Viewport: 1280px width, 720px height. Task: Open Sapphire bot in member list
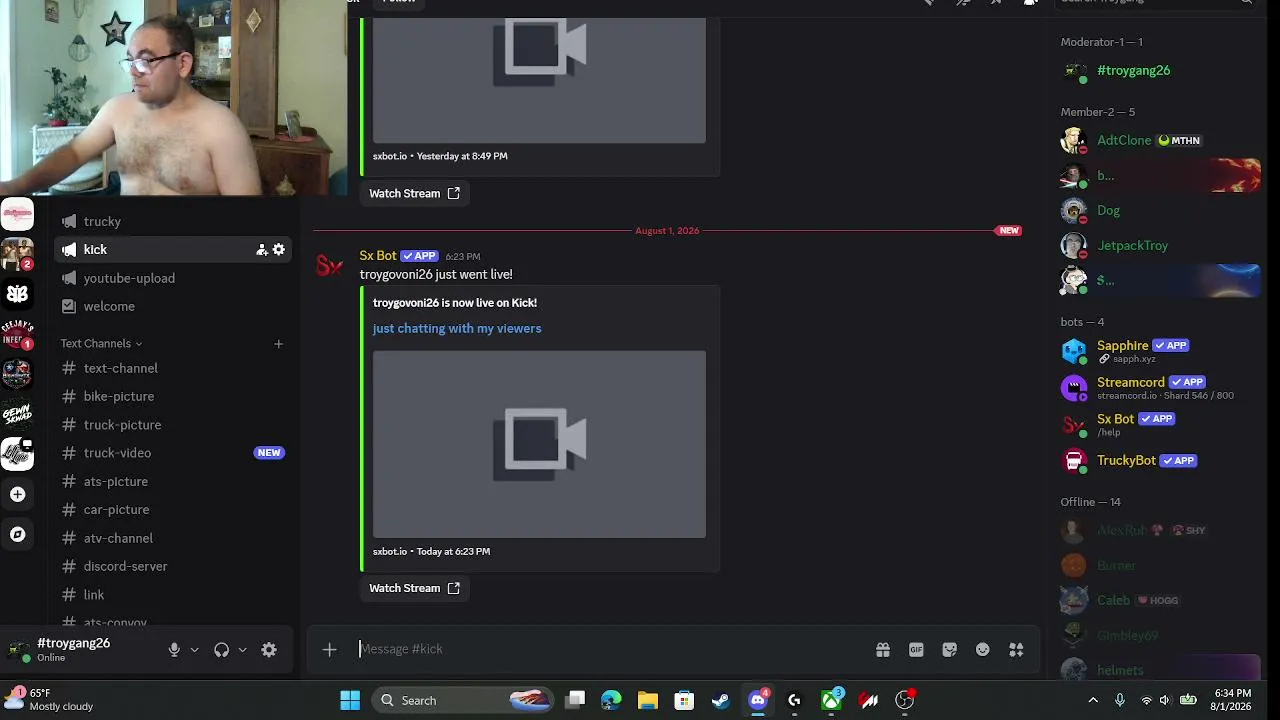click(x=1160, y=351)
